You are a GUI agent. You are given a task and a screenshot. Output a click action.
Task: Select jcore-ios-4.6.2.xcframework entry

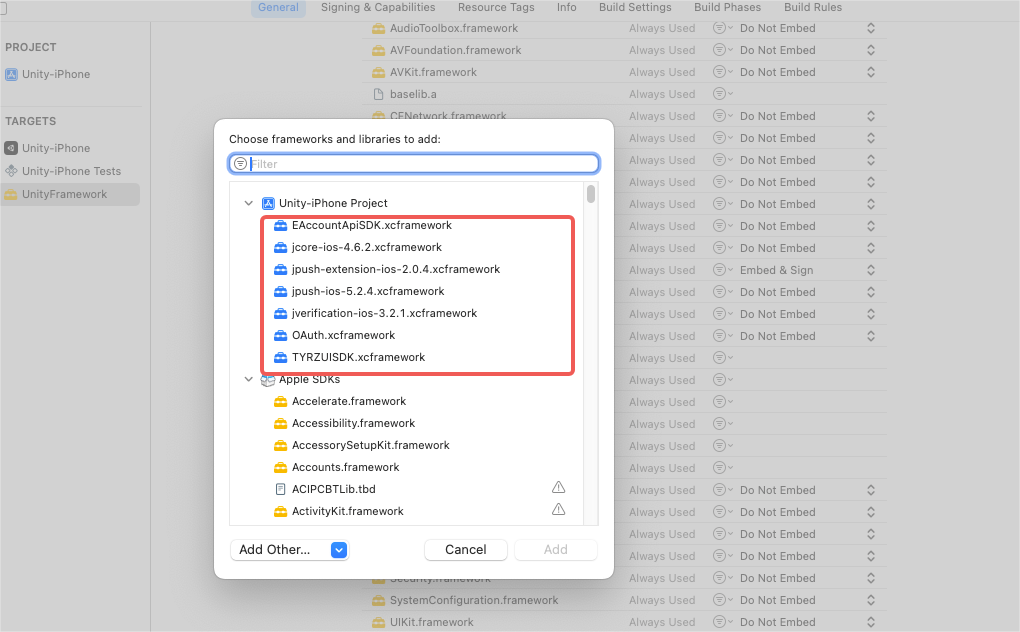[x=366, y=247]
